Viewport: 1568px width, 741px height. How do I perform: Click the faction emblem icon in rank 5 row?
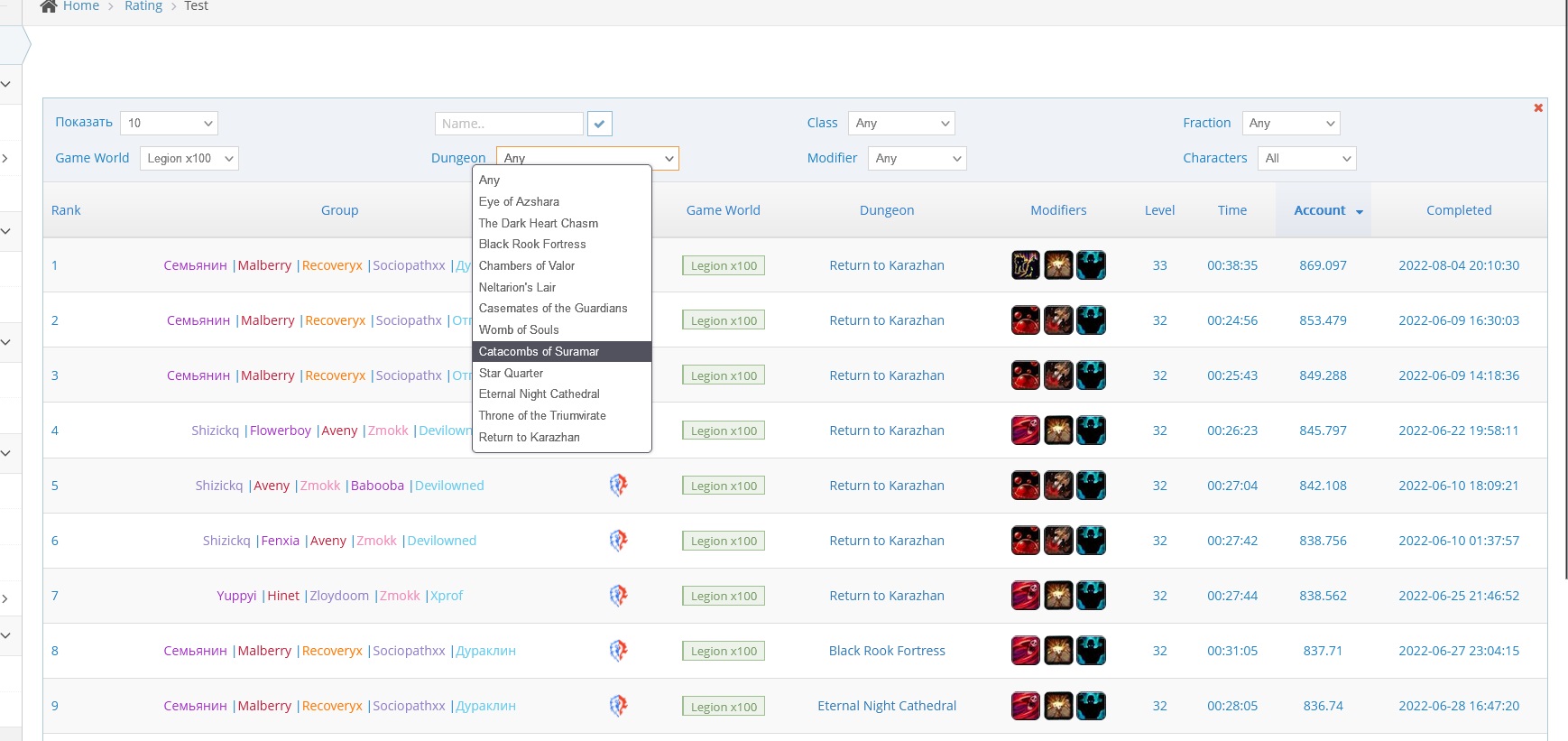coord(618,486)
